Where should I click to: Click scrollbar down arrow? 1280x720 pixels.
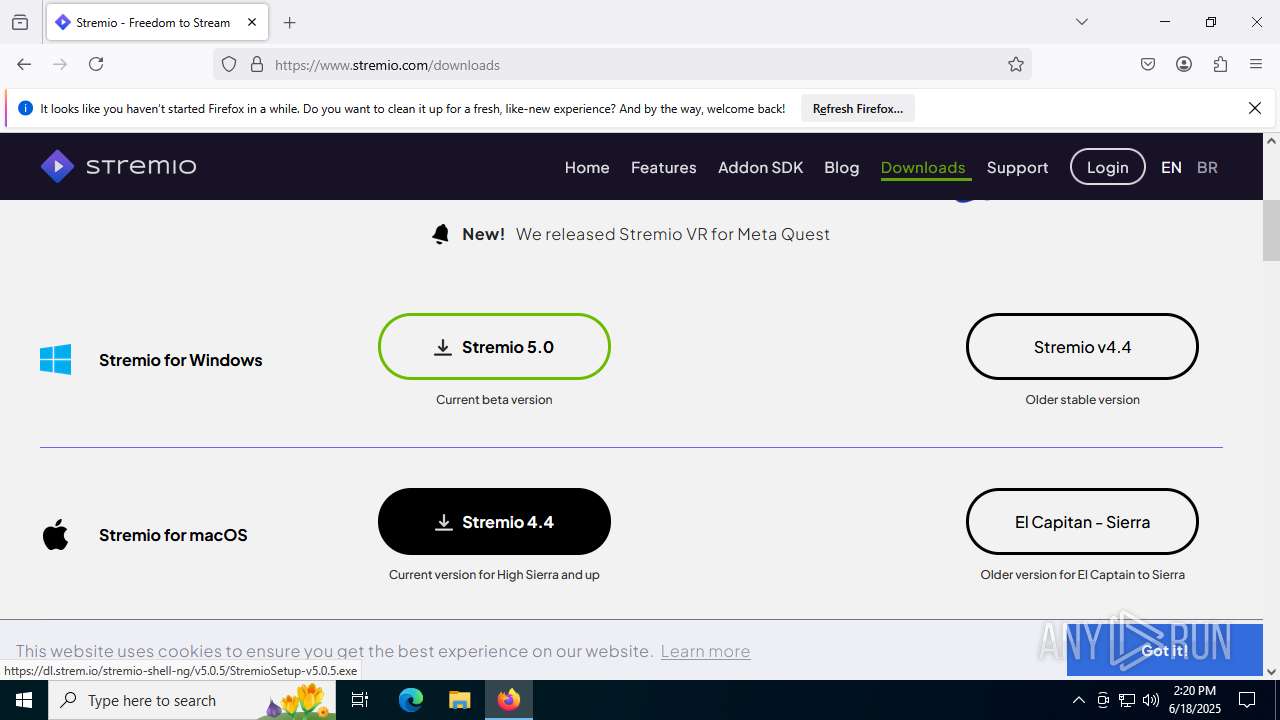tap(1272, 672)
